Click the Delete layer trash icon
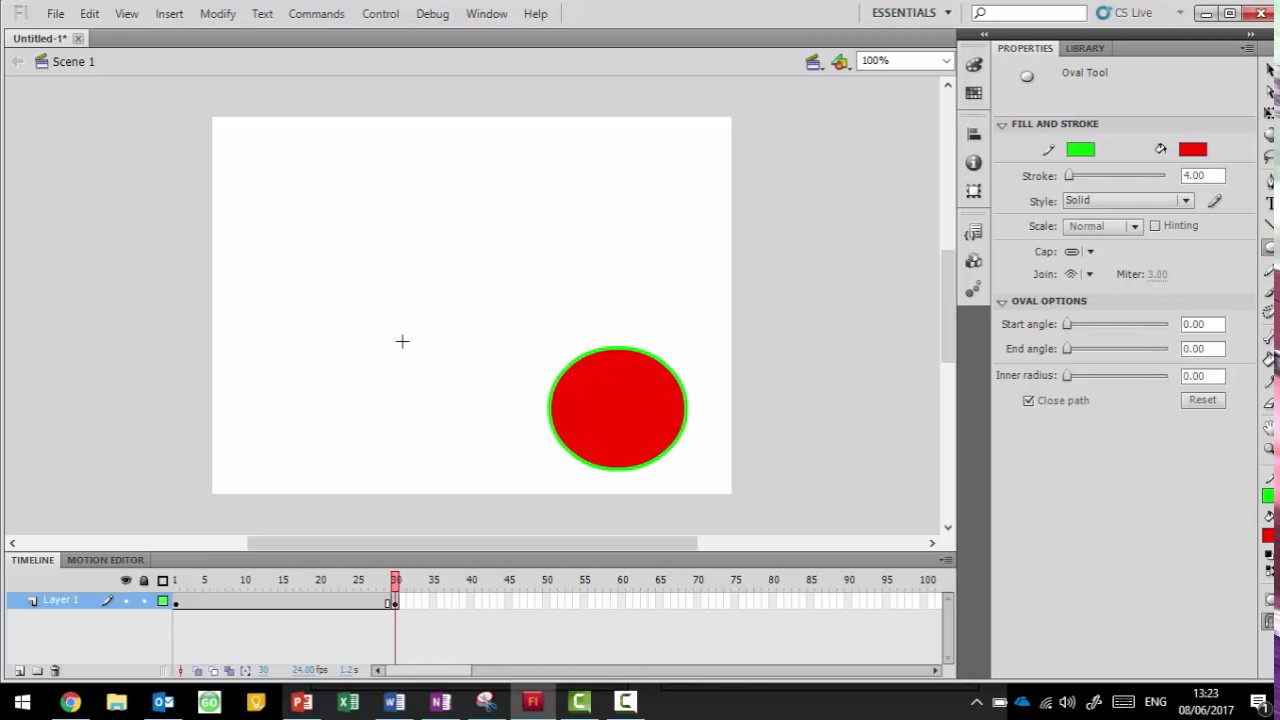The height and width of the screenshot is (720, 1280). (x=55, y=671)
